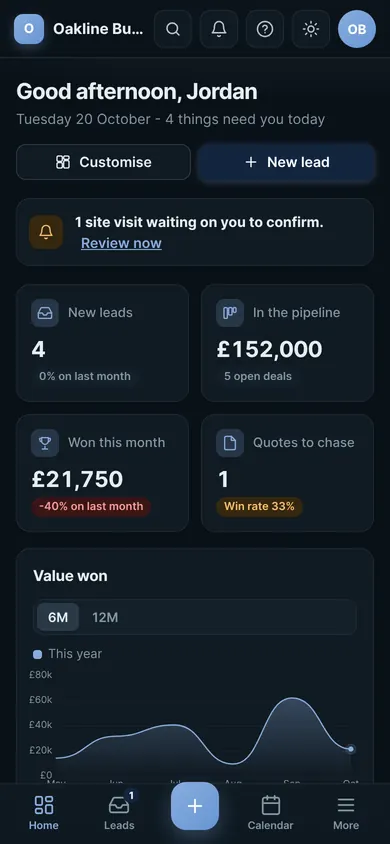Click the Won this month trophy icon
390x844 pixels.
click(45, 443)
